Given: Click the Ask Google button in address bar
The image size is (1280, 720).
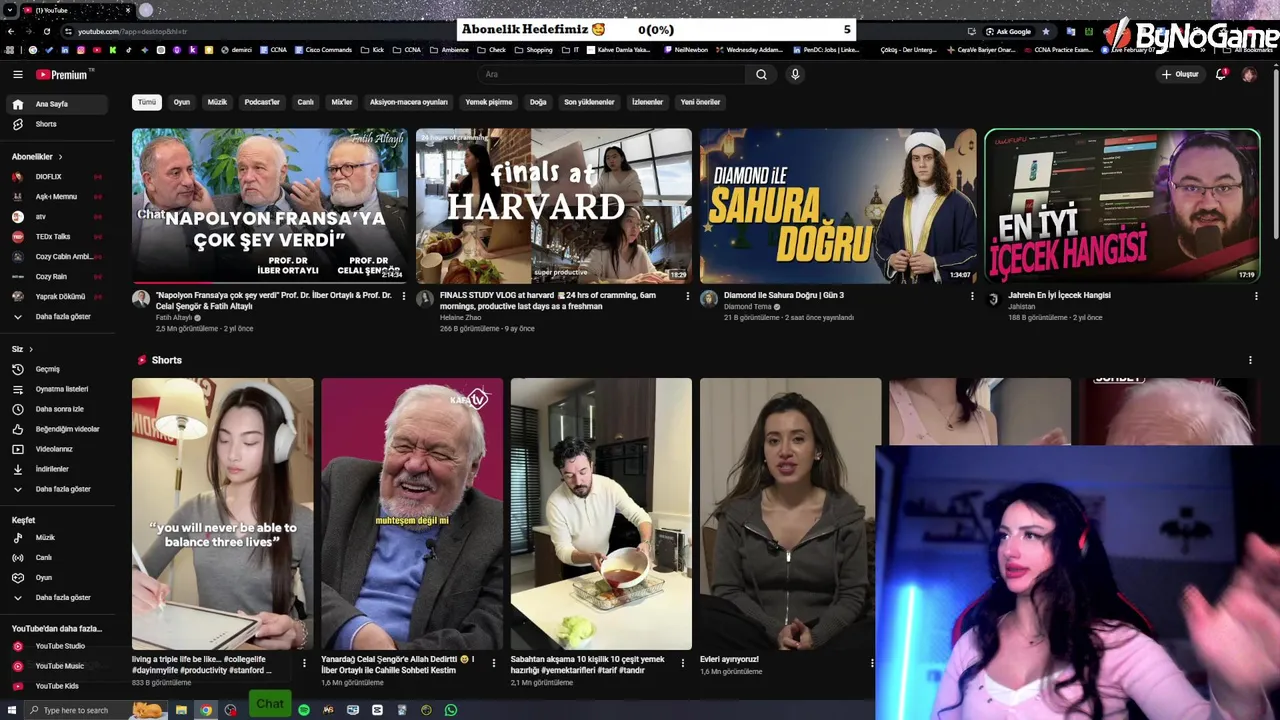Looking at the screenshot, I should point(1007,31).
